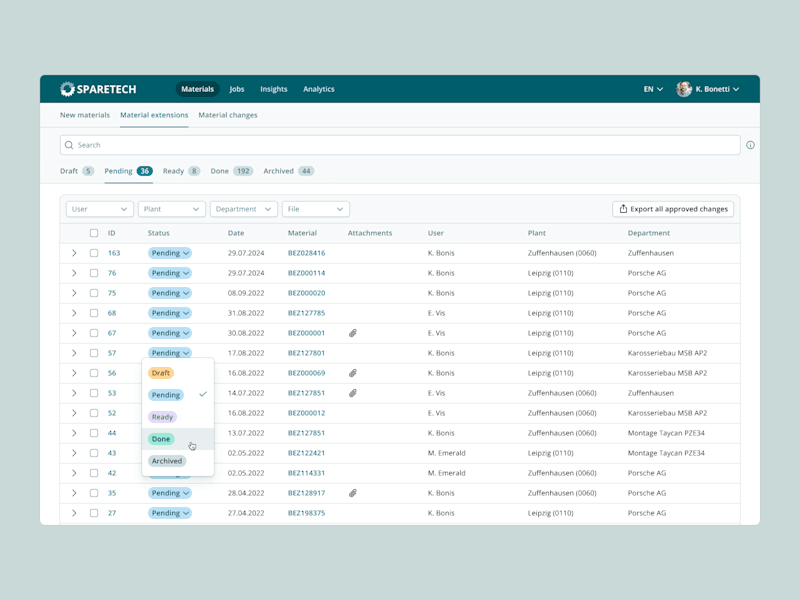Open Pending status dropdown on row 35
The image size is (800, 600).
[x=170, y=493]
